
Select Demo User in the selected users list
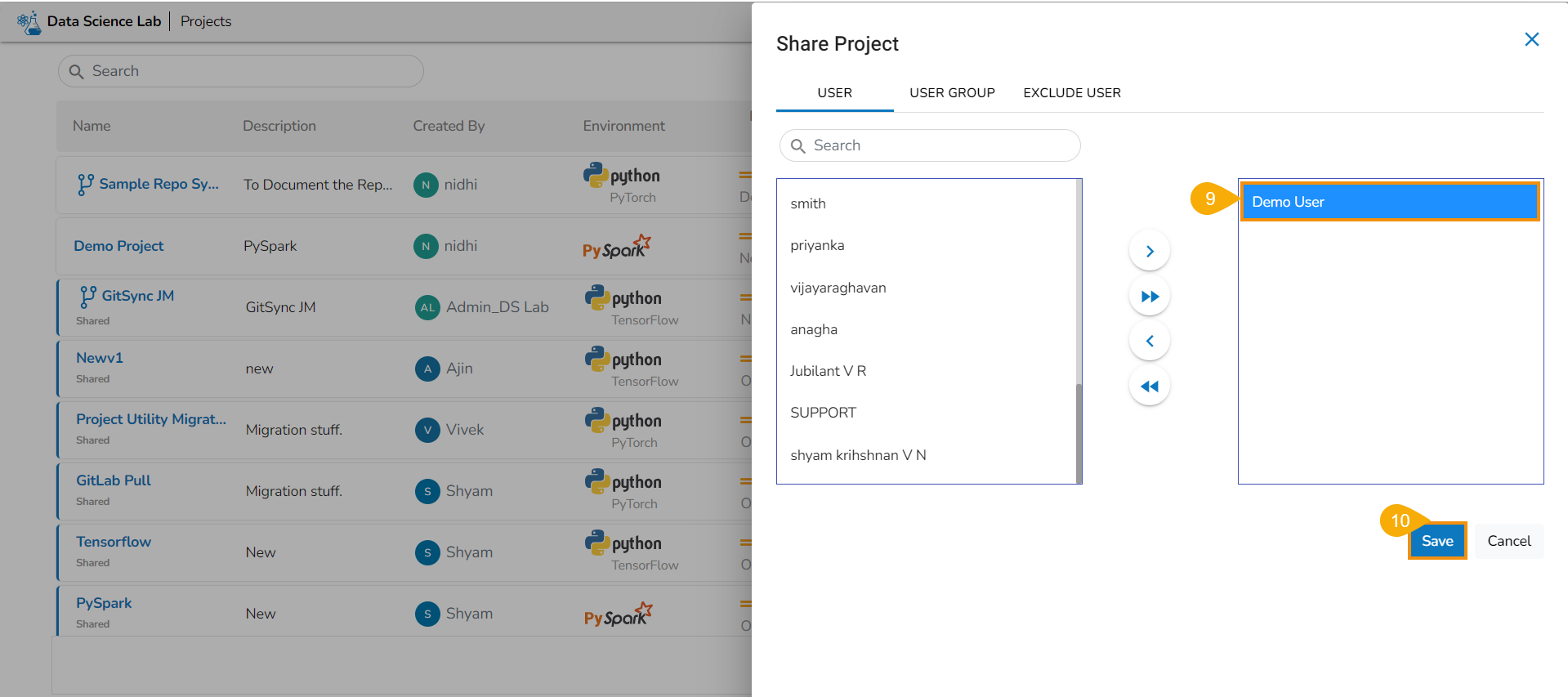[1389, 202]
